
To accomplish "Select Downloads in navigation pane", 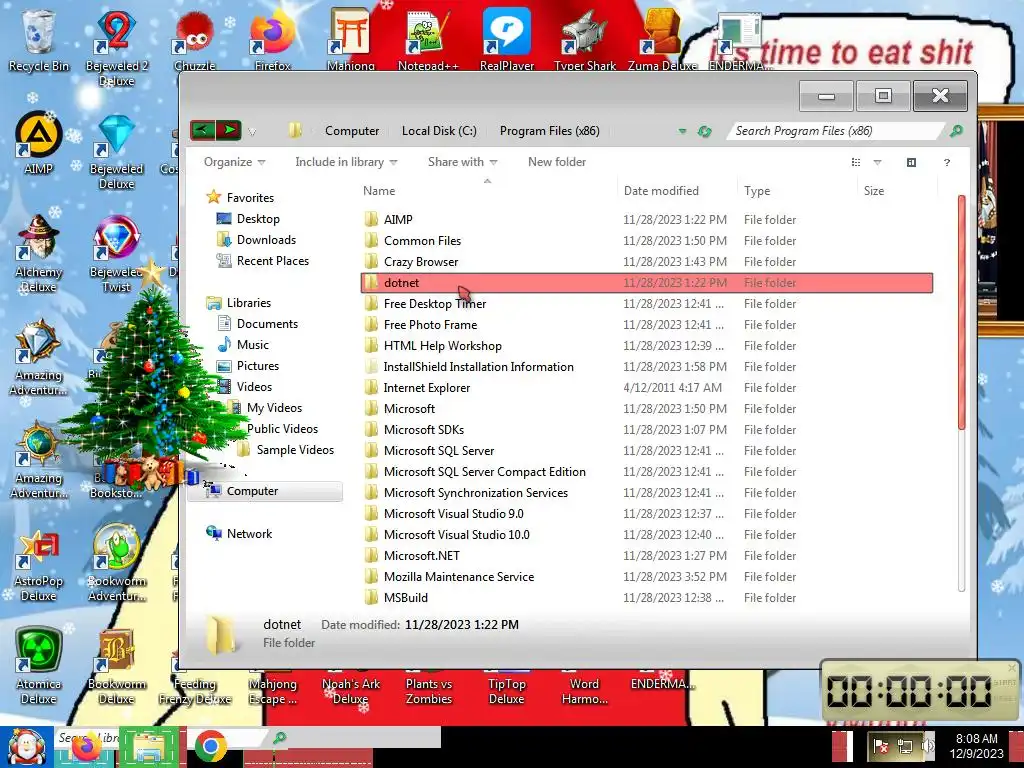I will coord(266,240).
